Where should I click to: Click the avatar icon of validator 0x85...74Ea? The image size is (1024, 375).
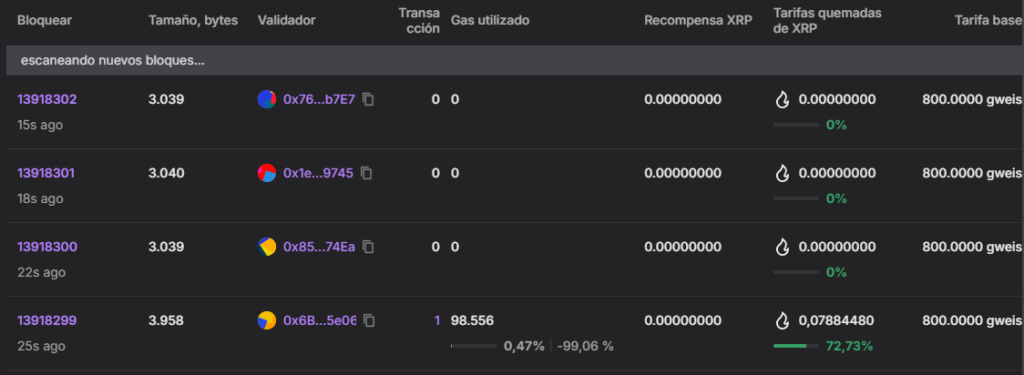266,247
